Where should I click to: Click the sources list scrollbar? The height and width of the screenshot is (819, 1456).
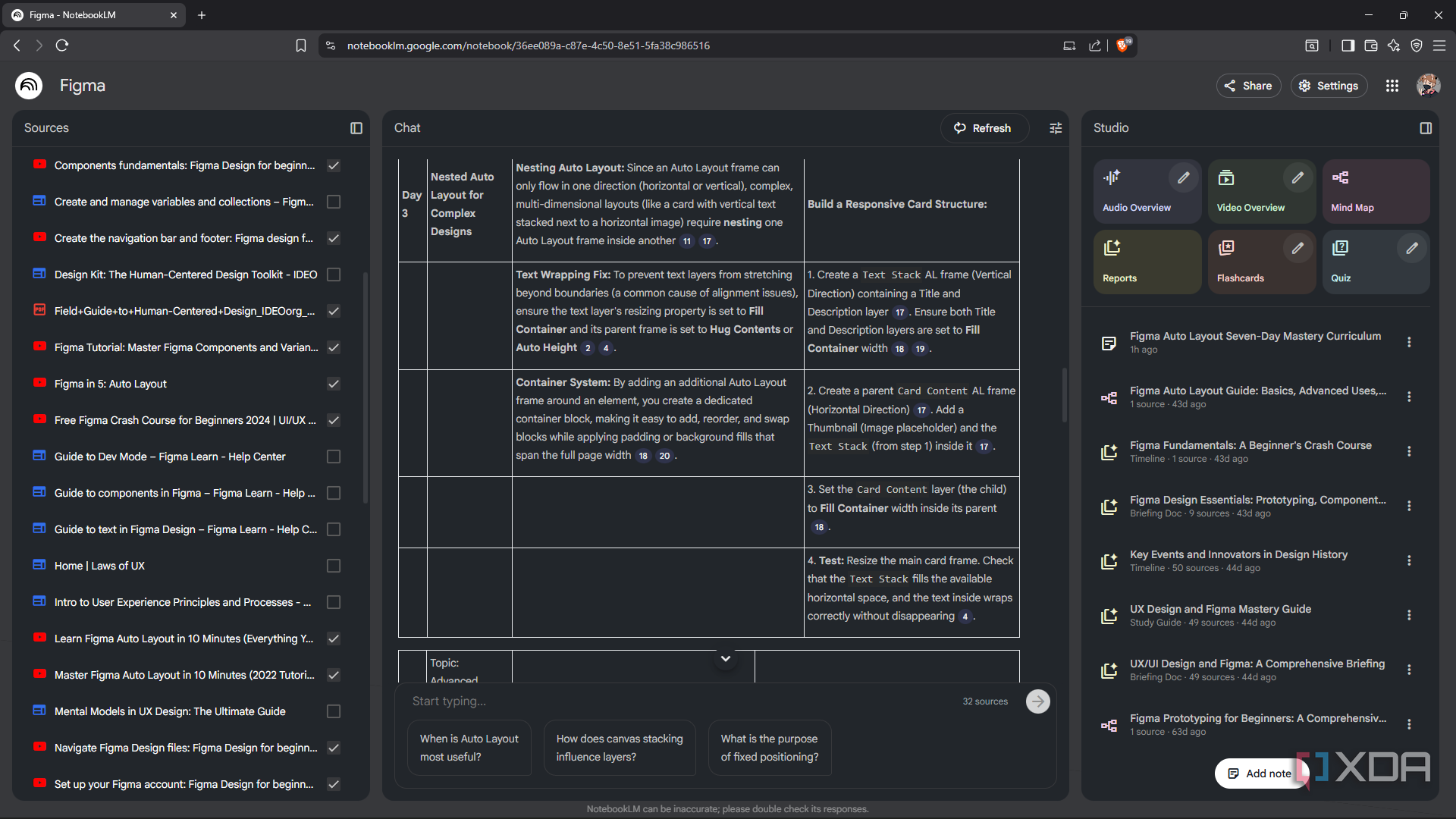366,387
